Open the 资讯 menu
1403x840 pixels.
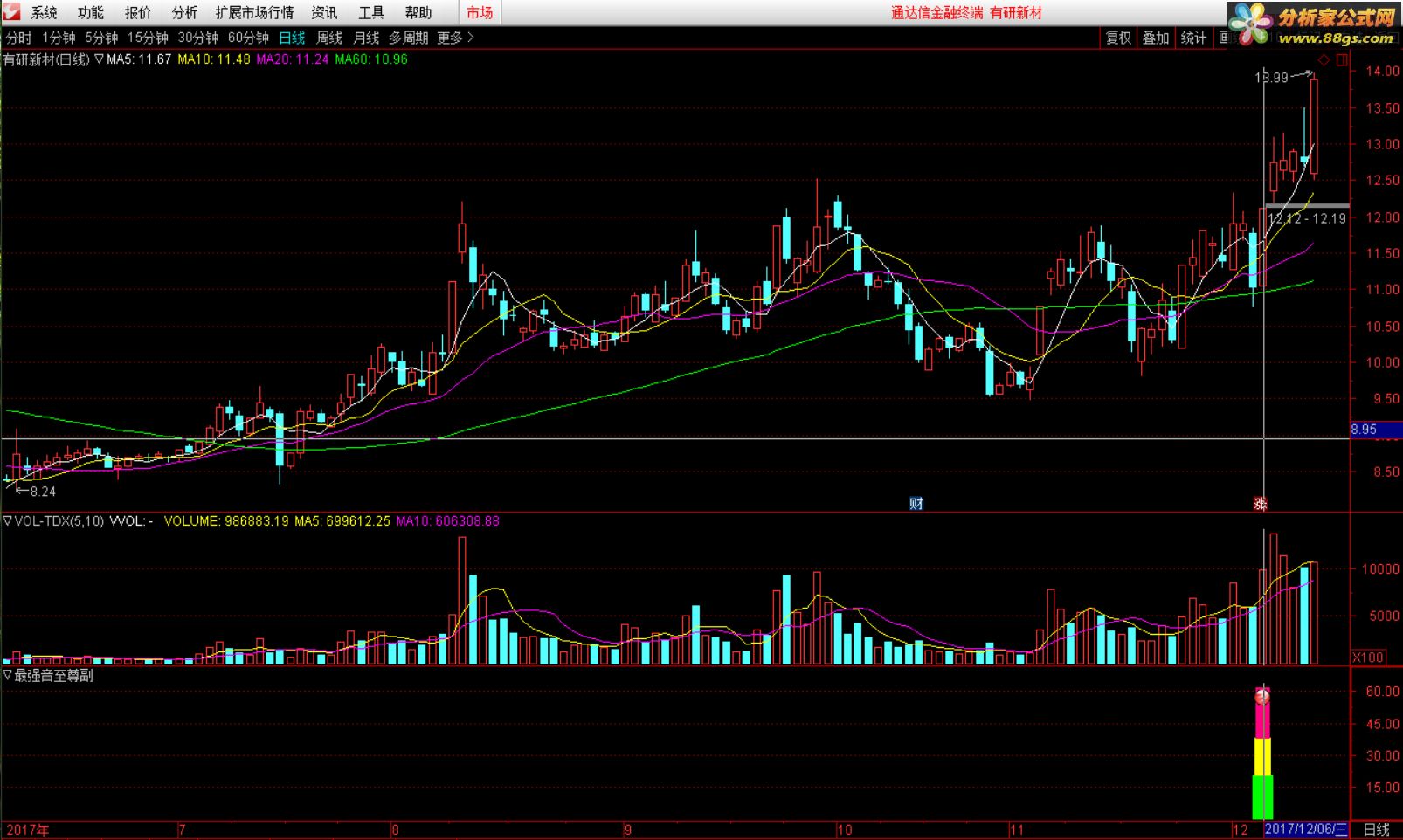pos(324,12)
